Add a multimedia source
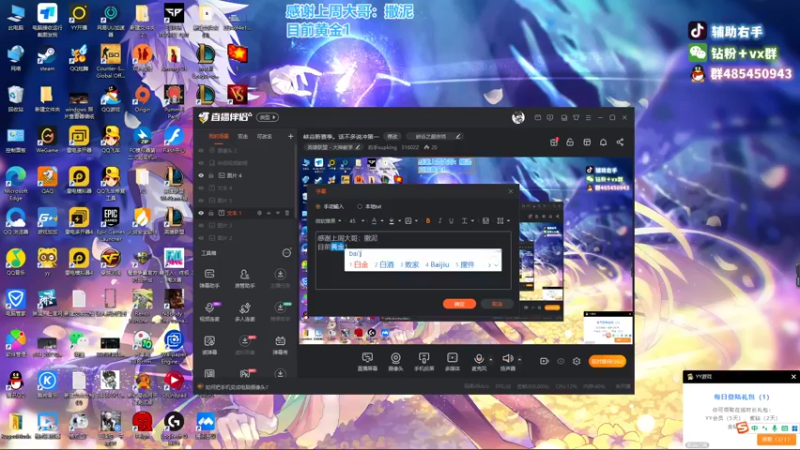Image resolution: width=800 pixels, height=450 pixels. point(452,361)
